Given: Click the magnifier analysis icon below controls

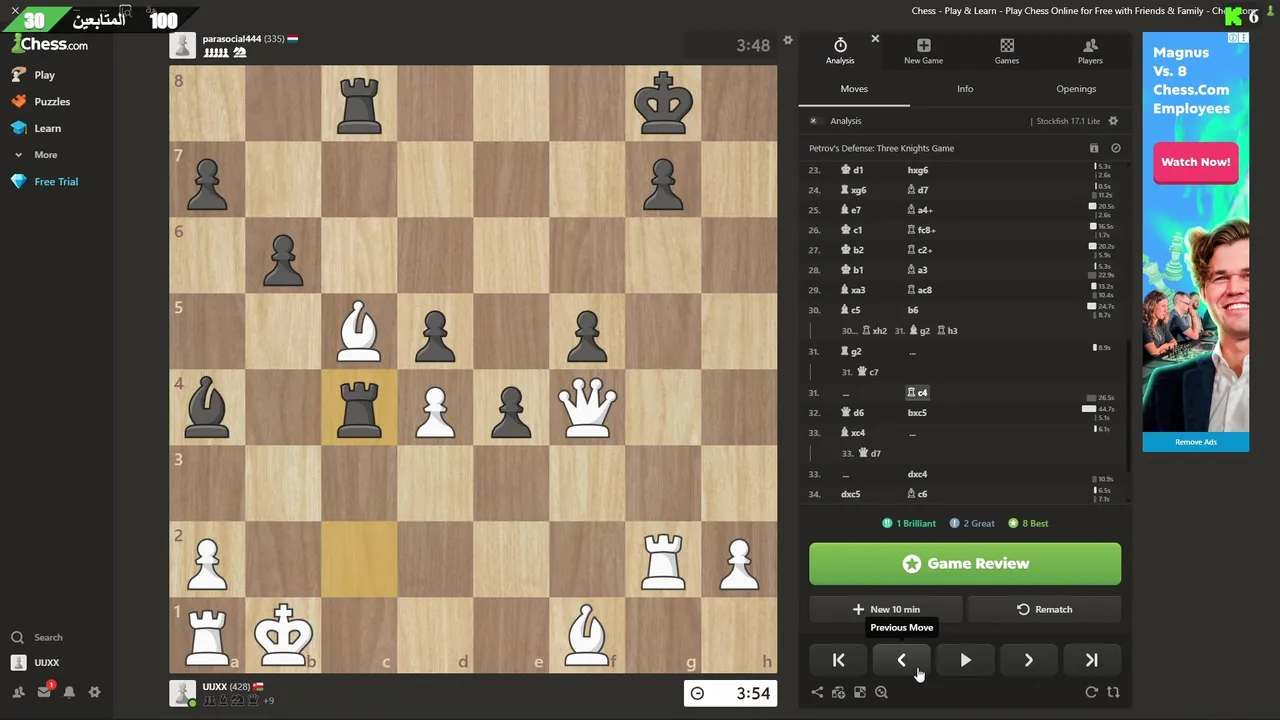Looking at the screenshot, I should (x=881, y=692).
